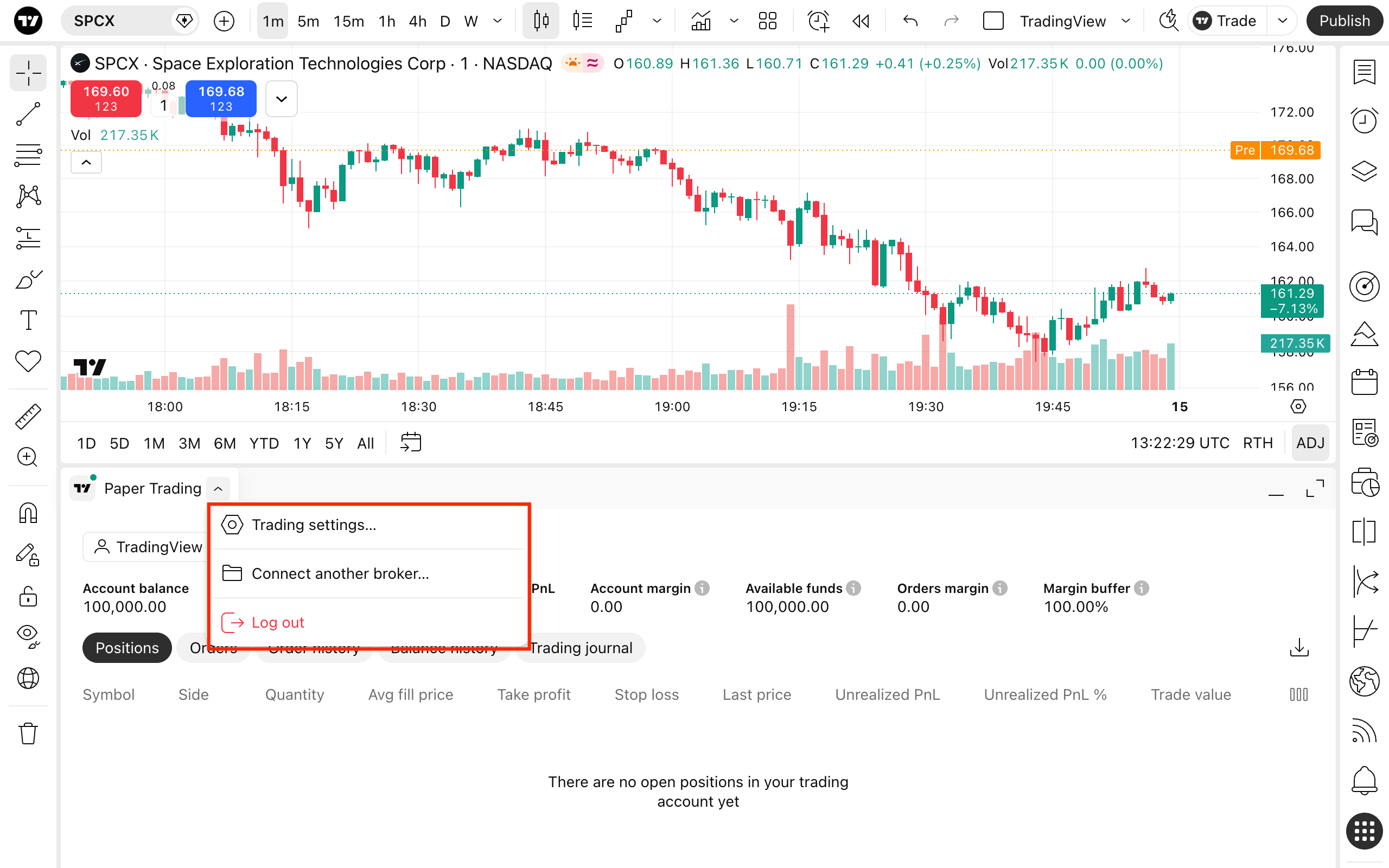
Task: Open the indicators menu icon
Action: tap(701, 21)
